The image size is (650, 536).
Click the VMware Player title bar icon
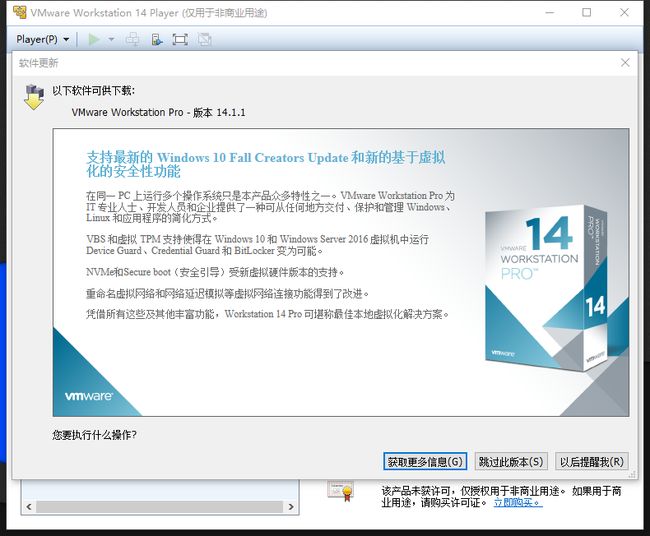tap(19, 12)
